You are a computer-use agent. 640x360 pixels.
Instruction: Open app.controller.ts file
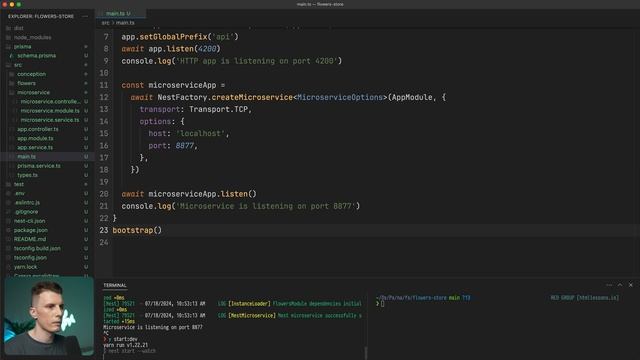coord(38,129)
